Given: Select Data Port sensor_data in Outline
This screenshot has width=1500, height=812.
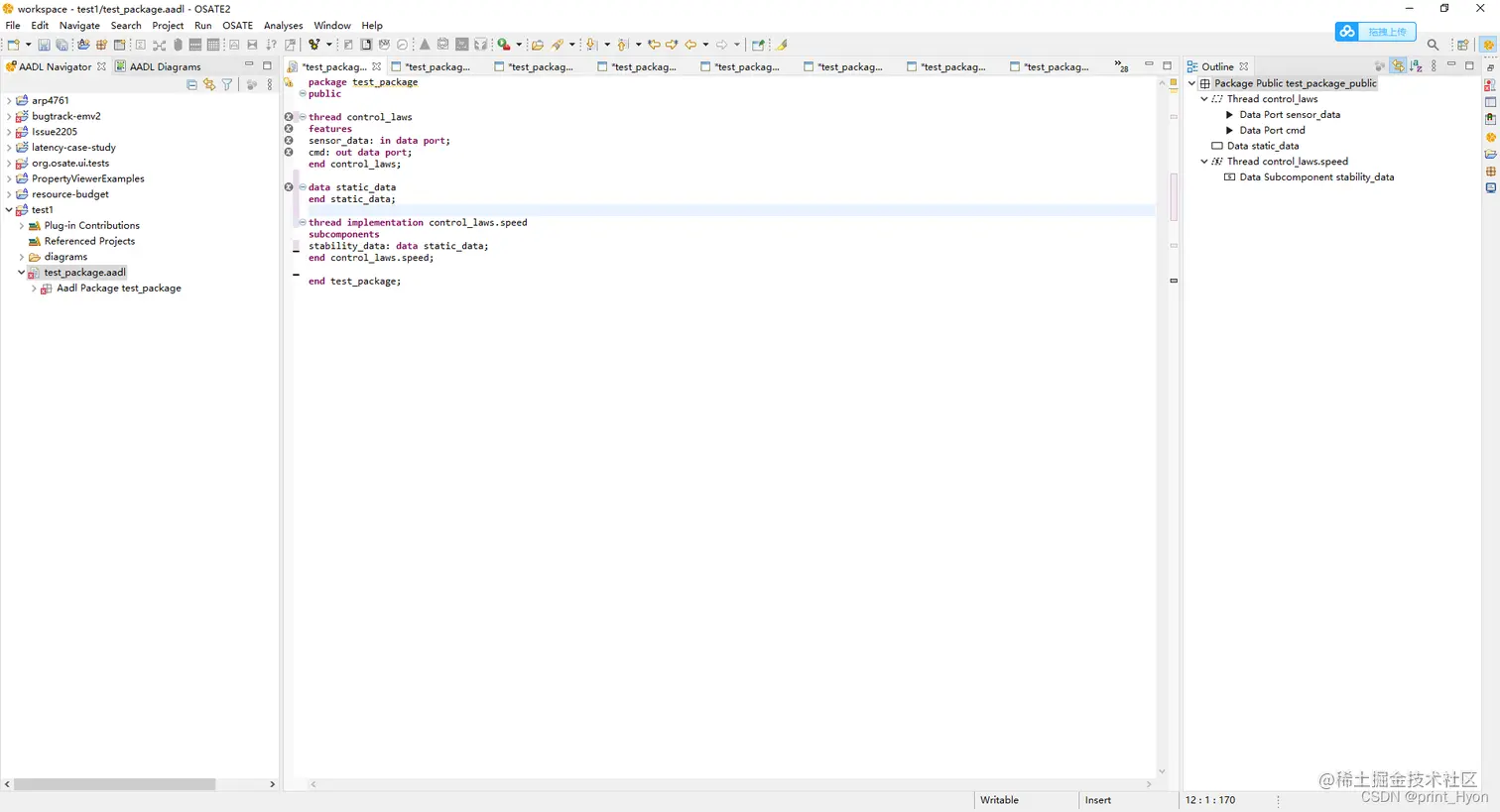Looking at the screenshot, I should 1290,115.
